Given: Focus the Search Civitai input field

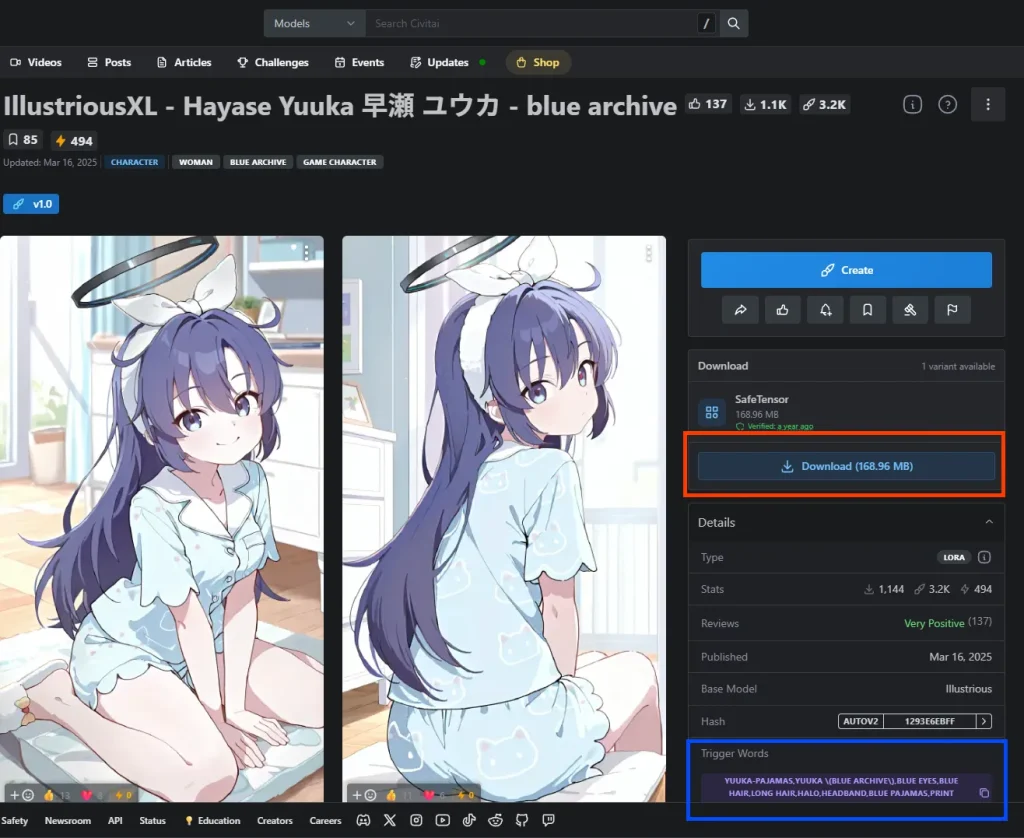Looking at the screenshot, I should click(531, 24).
